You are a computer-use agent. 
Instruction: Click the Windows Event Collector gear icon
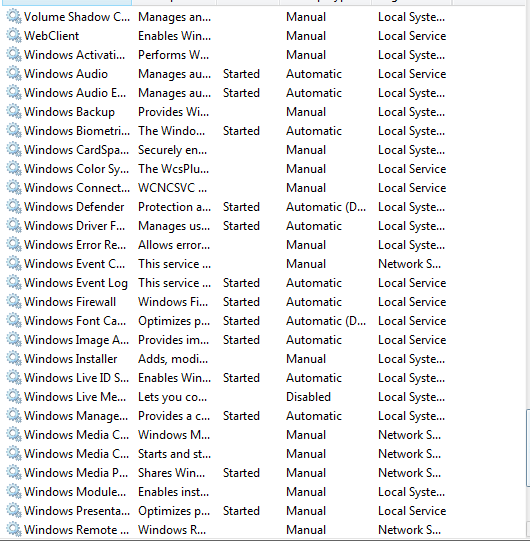pyautogui.click(x=14, y=263)
